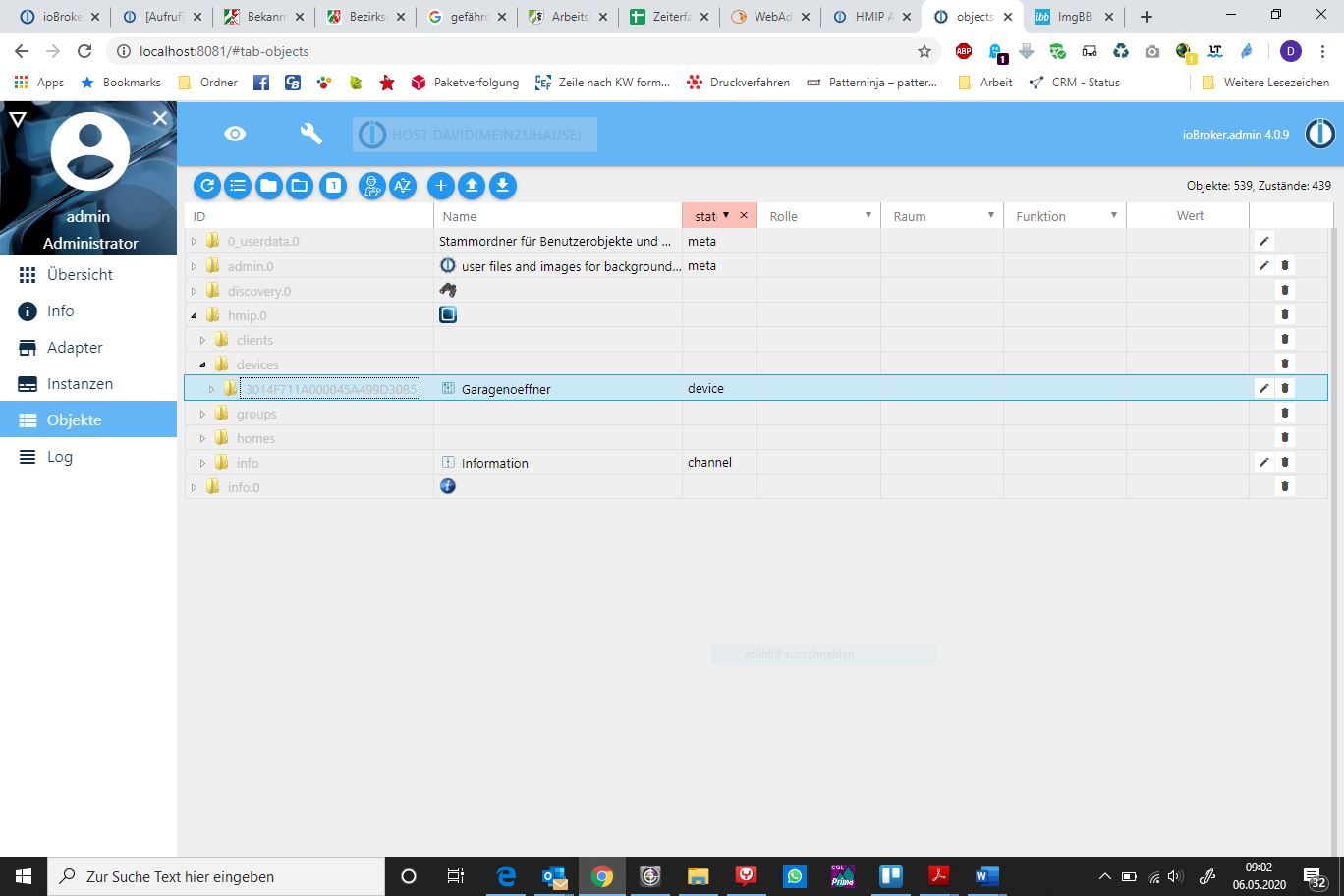
Task: Click the Garagenoeffner name cell
Action: pyautogui.click(x=557, y=389)
